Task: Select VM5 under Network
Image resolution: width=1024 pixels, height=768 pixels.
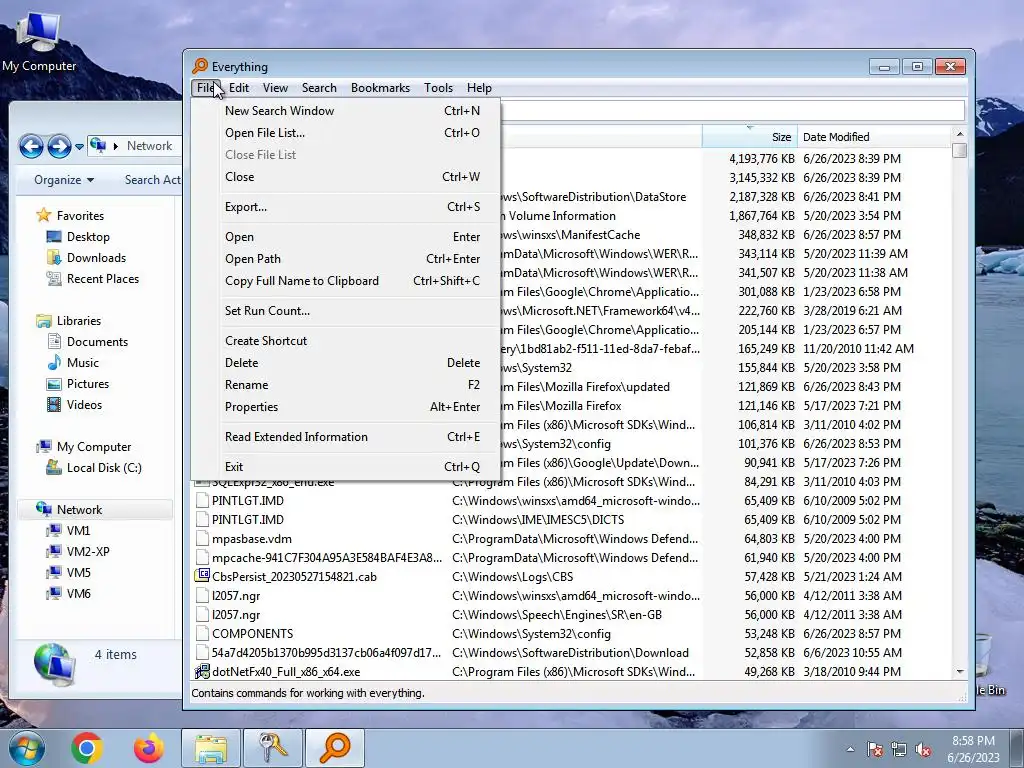Action: pos(68,572)
